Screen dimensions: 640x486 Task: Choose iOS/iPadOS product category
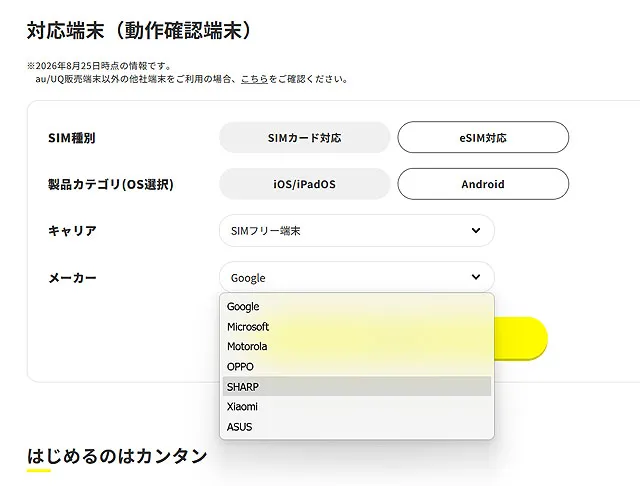click(304, 184)
